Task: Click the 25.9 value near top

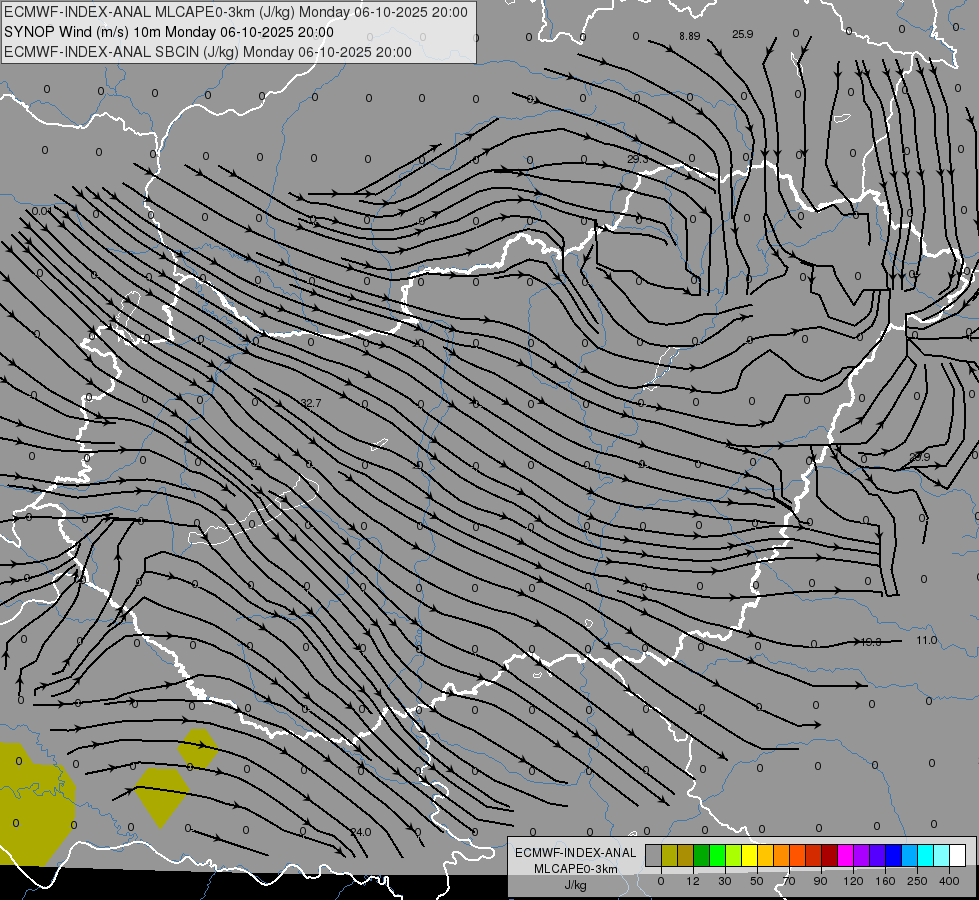Action: click(x=742, y=34)
